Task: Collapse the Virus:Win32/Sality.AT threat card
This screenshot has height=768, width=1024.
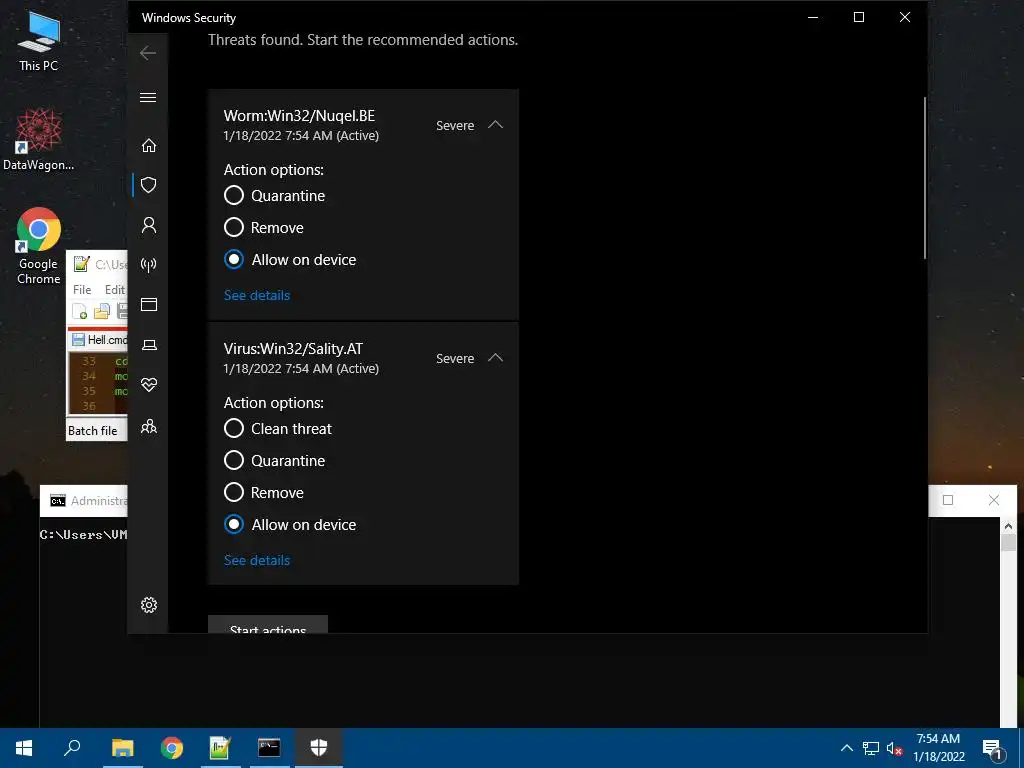Action: click(496, 358)
